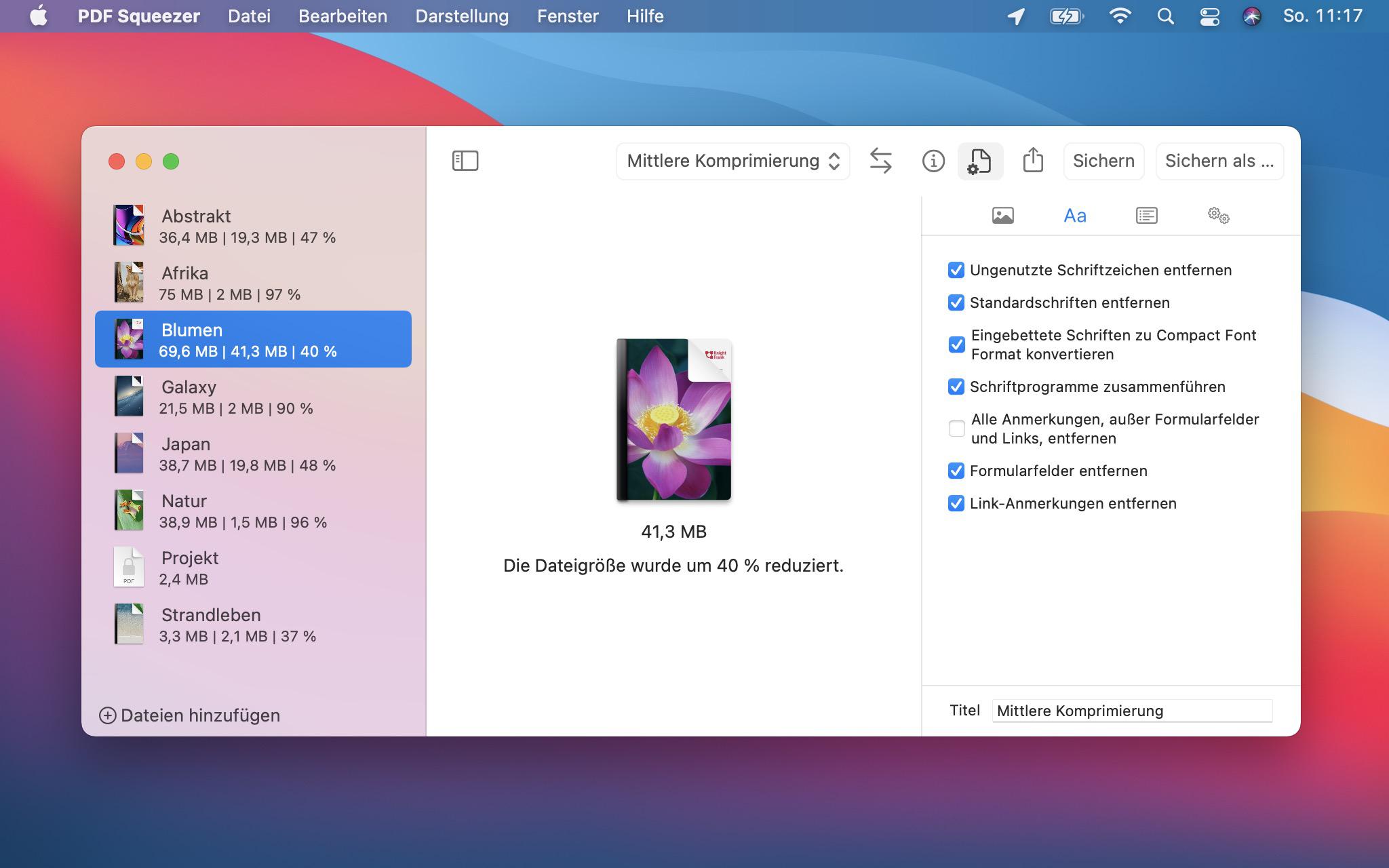Open the compare before/after icon
The image size is (1389, 868).
click(x=882, y=161)
